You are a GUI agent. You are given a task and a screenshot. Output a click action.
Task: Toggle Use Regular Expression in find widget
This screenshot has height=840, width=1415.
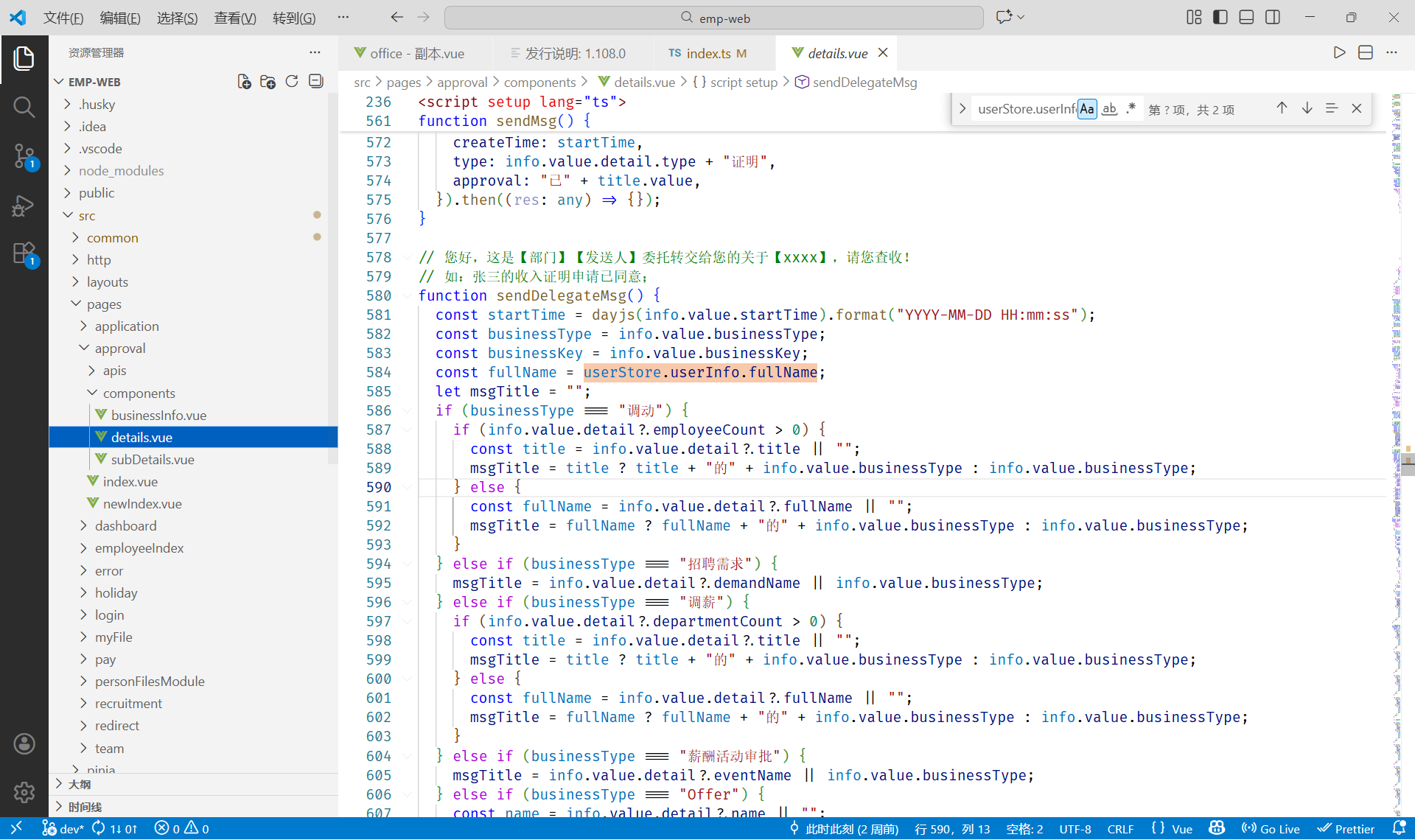tap(1131, 109)
